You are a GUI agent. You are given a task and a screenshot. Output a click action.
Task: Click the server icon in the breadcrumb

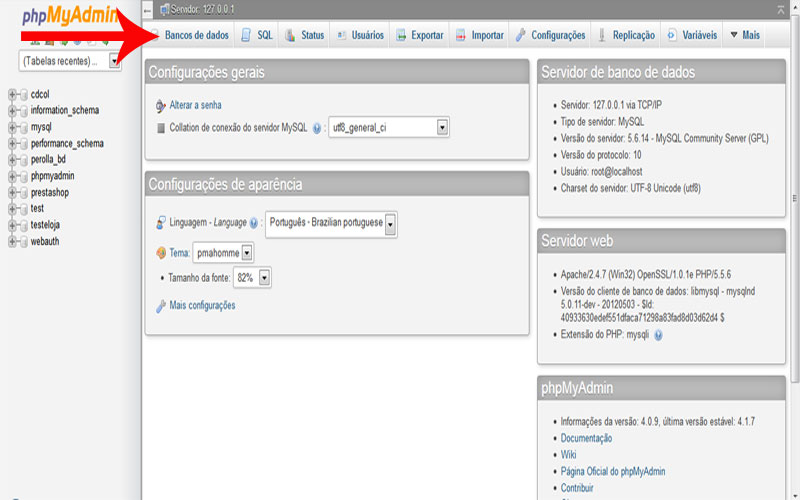pos(165,9)
